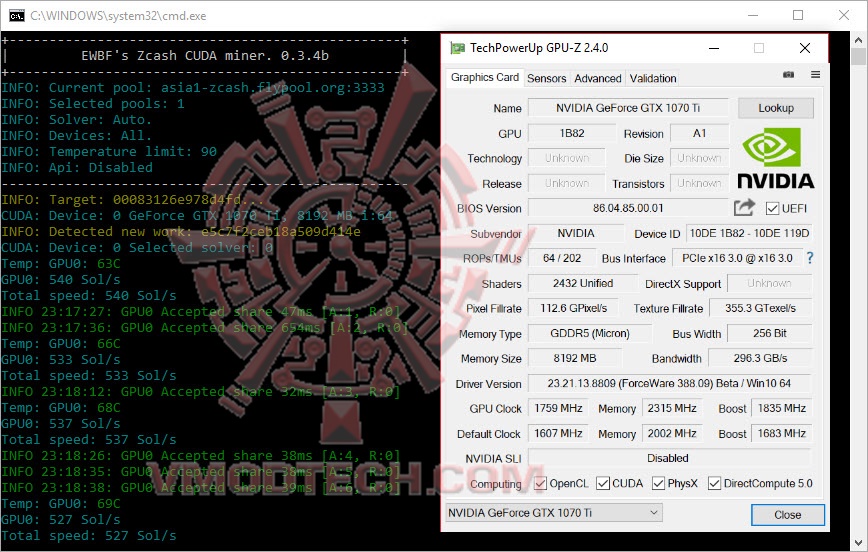Click the 'Total speed: 527 Sol/s' line
Image resolution: width=868 pixels, height=552 pixels.
click(x=89, y=536)
